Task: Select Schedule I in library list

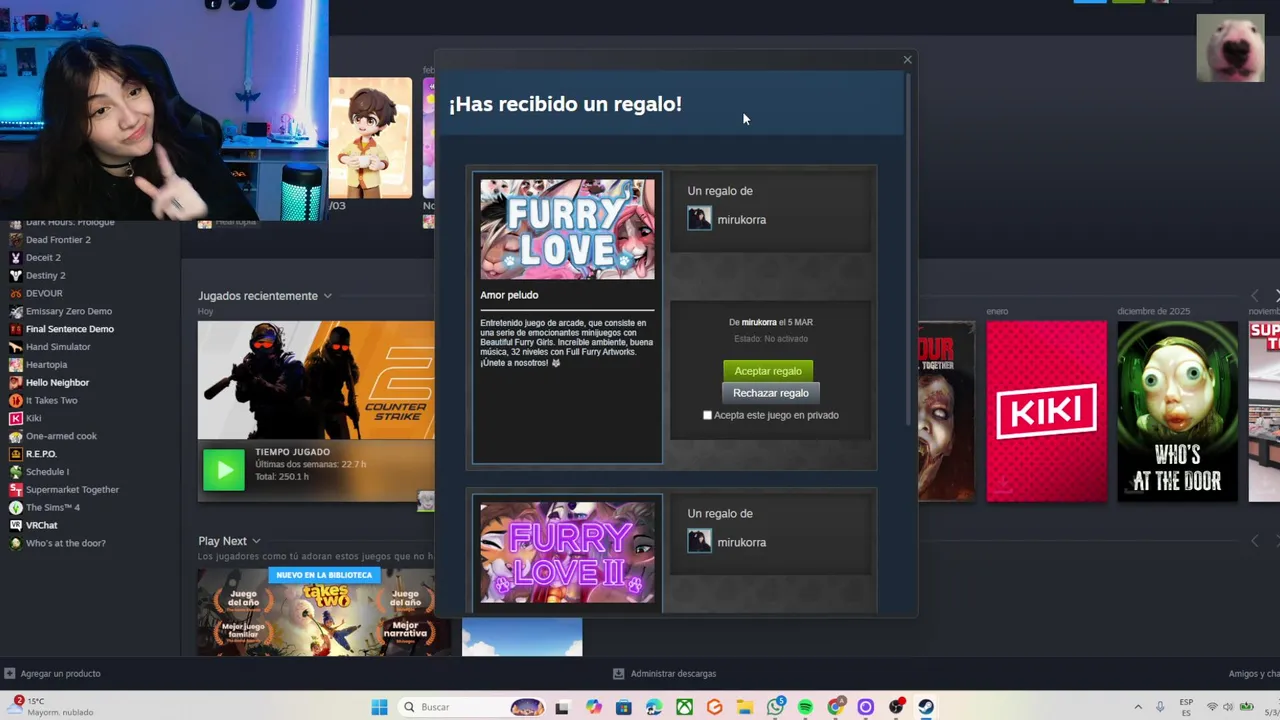Action: (47, 472)
